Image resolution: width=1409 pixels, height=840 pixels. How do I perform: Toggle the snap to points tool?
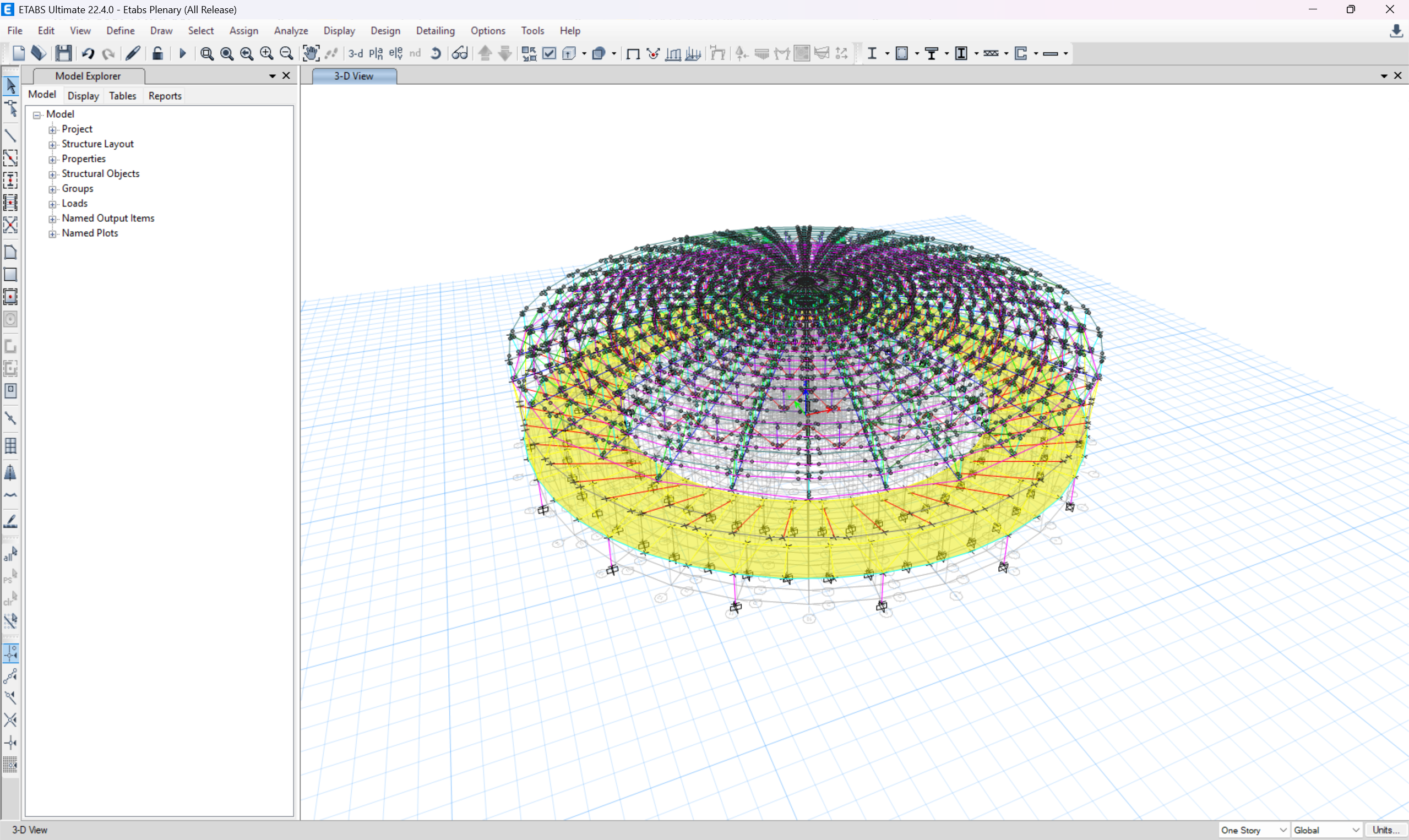10,653
